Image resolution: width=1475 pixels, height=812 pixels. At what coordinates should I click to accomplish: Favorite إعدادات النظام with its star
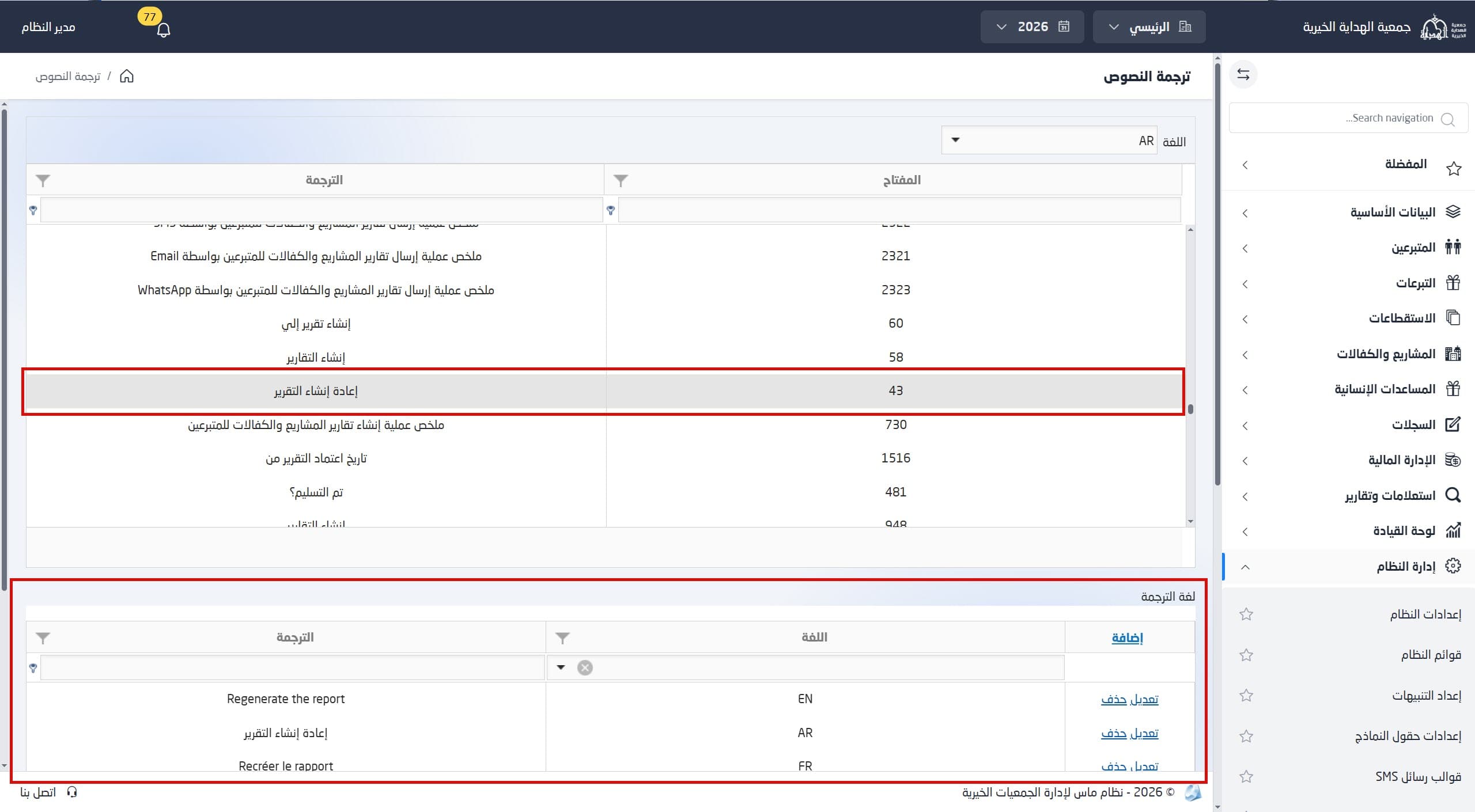(x=1246, y=614)
